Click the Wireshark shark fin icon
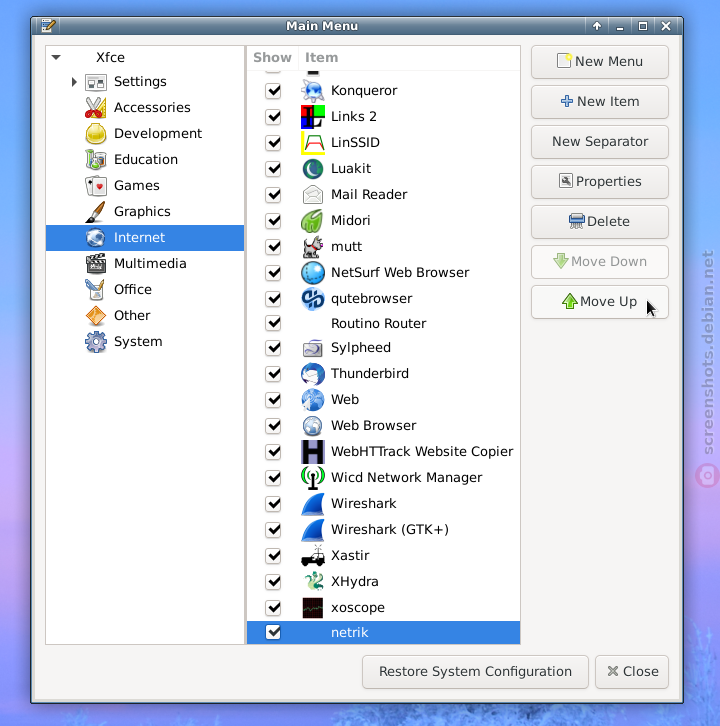Image resolution: width=720 pixels, height=726 pixels. click(x=313, y=503)
